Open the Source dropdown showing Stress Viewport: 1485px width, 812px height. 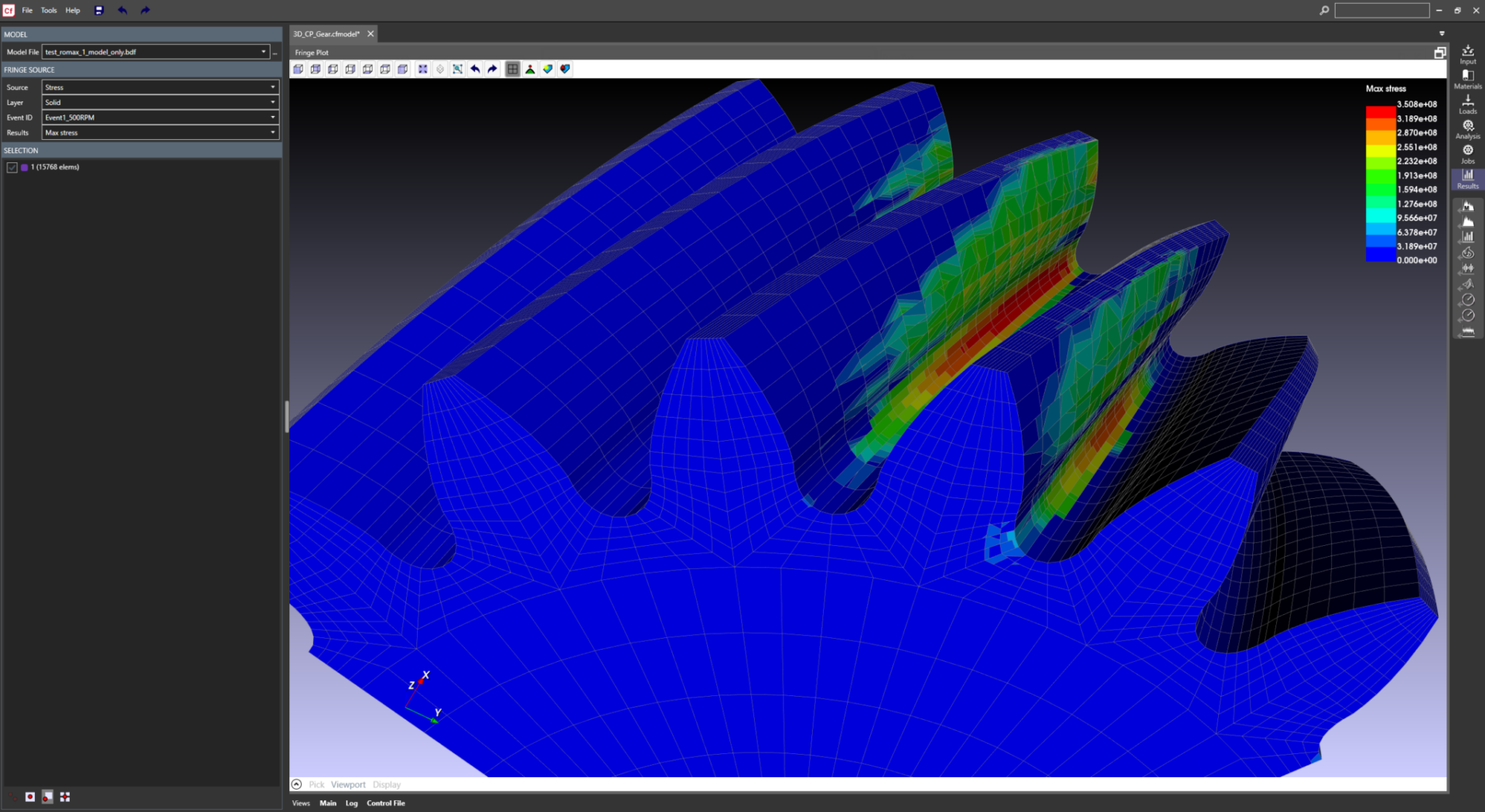(160, 87)
